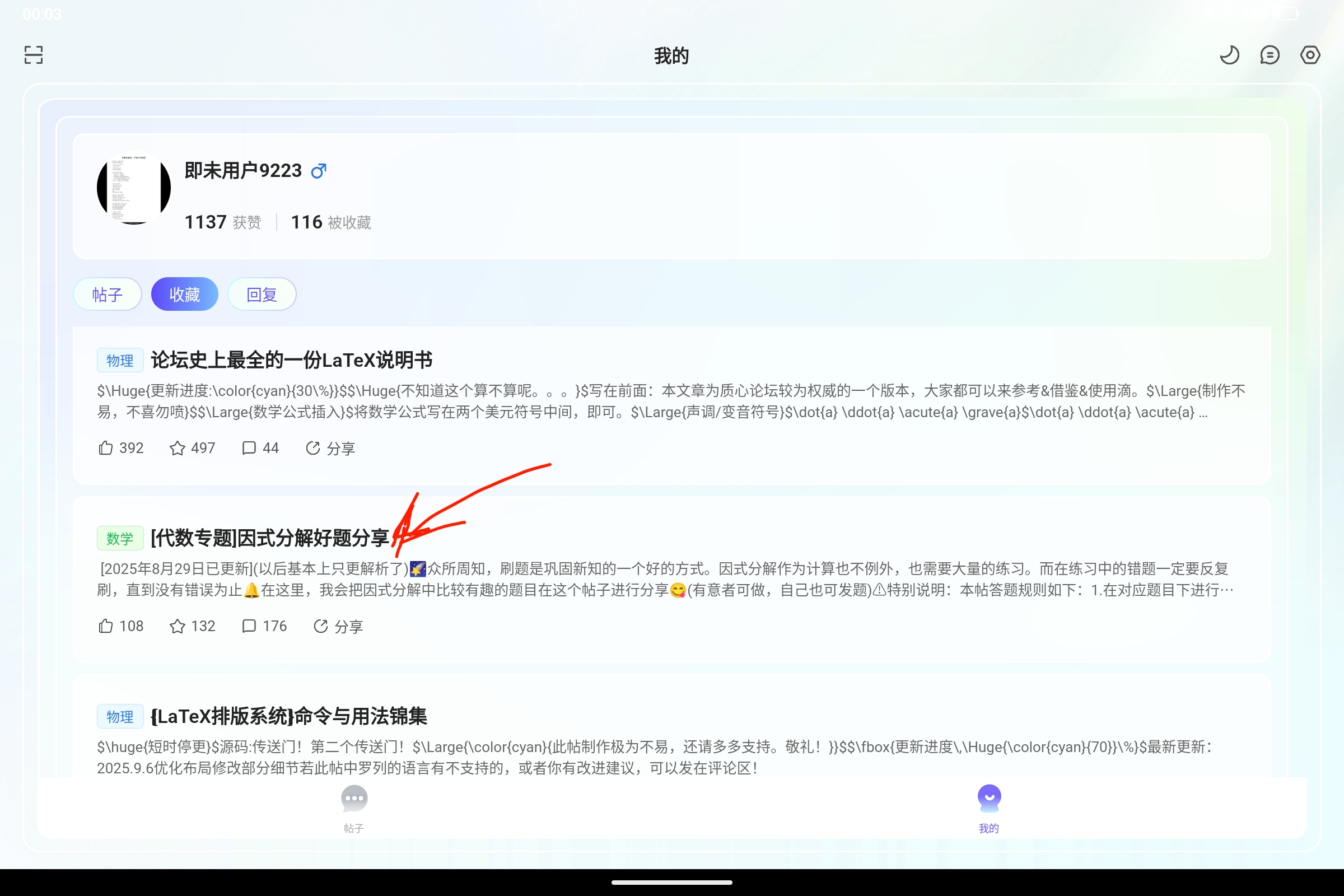This screenshot has height=896, width=1344.
Task: Open the feedback chat bubble icon
Action: 1270,54
